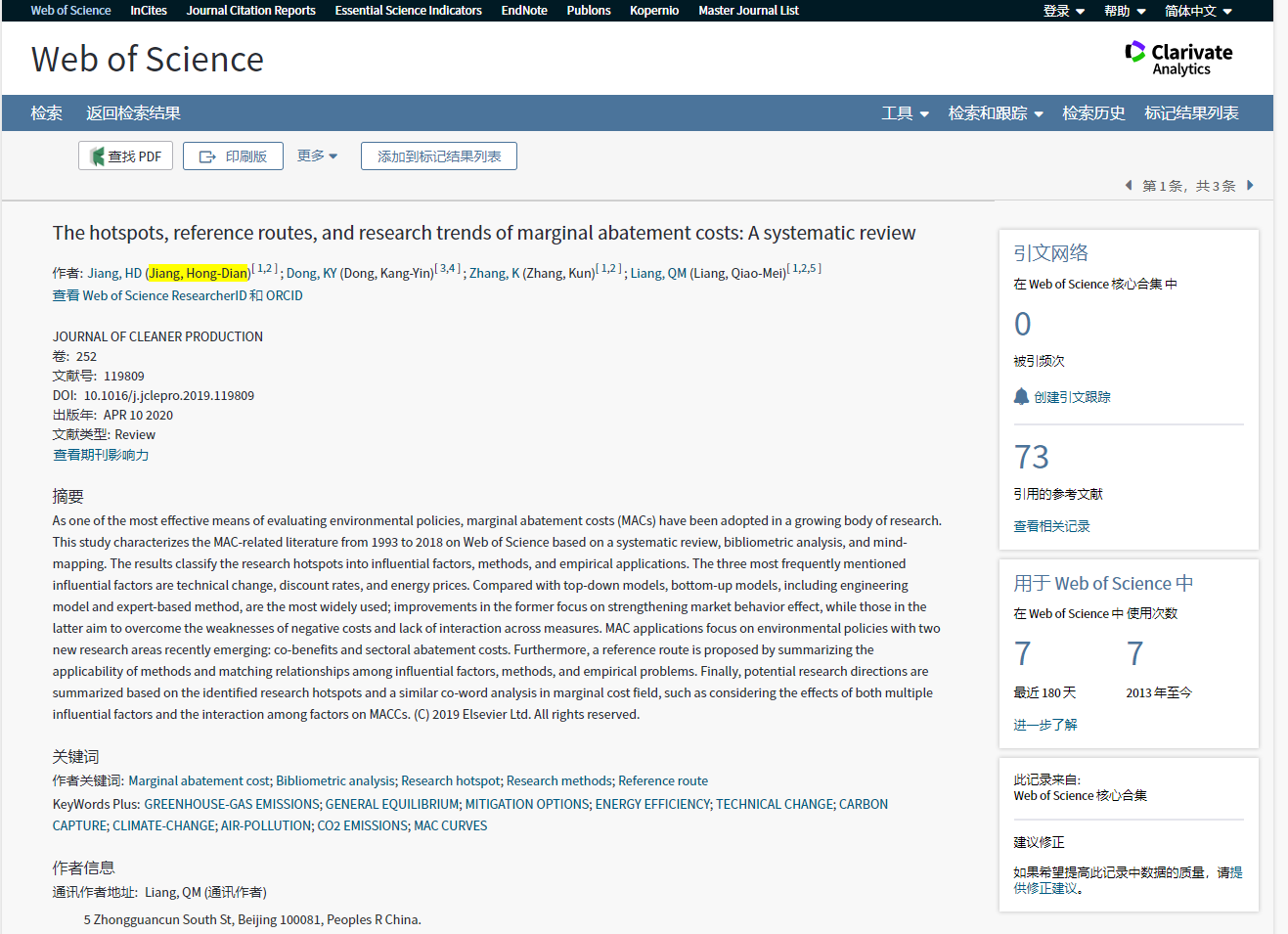Switch to Kopernio tab
Viewport: 1288px width, 934px height.
654,11
